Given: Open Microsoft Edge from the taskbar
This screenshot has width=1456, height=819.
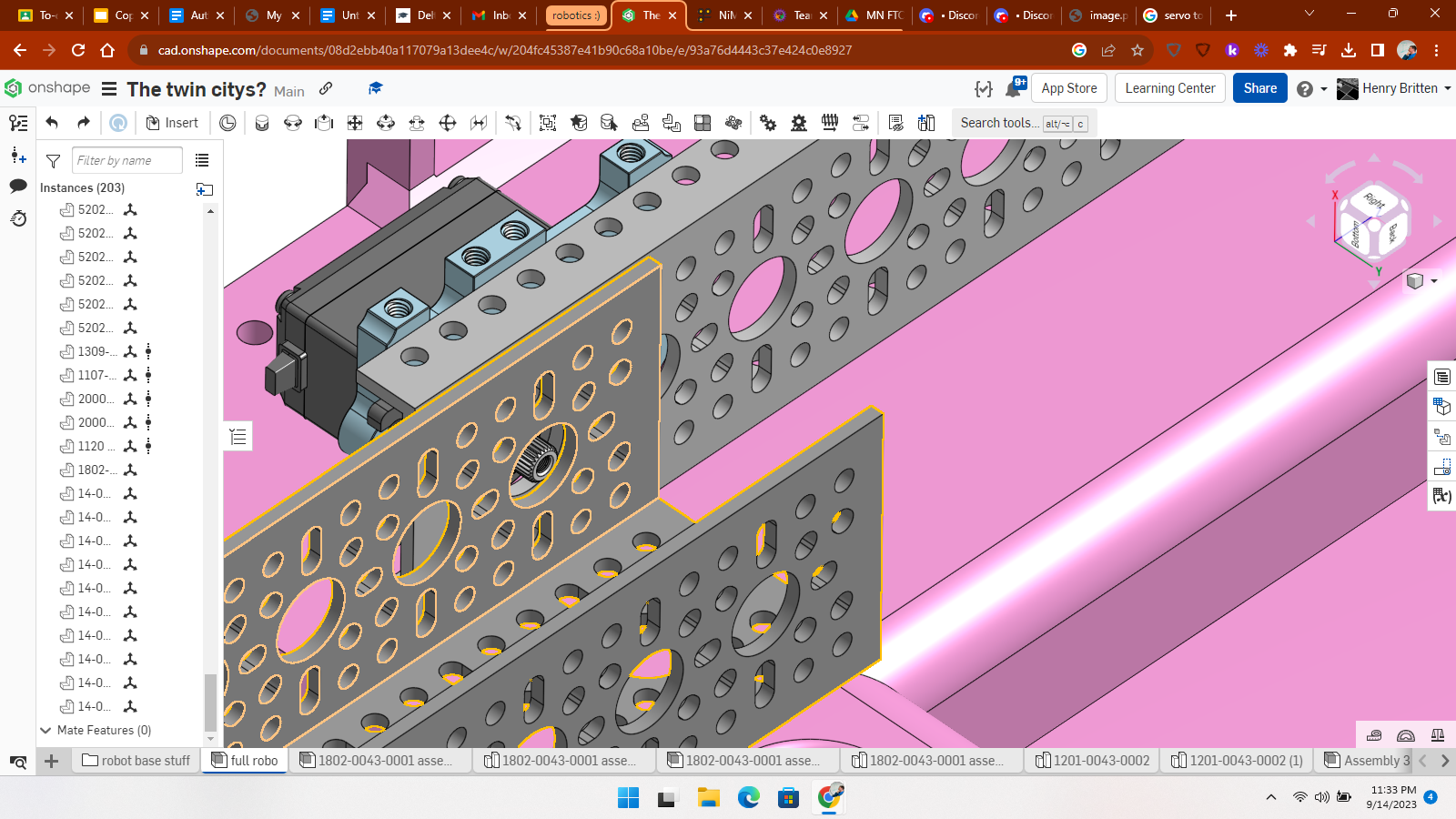Looking at the screenshot, I should [748, 798].
